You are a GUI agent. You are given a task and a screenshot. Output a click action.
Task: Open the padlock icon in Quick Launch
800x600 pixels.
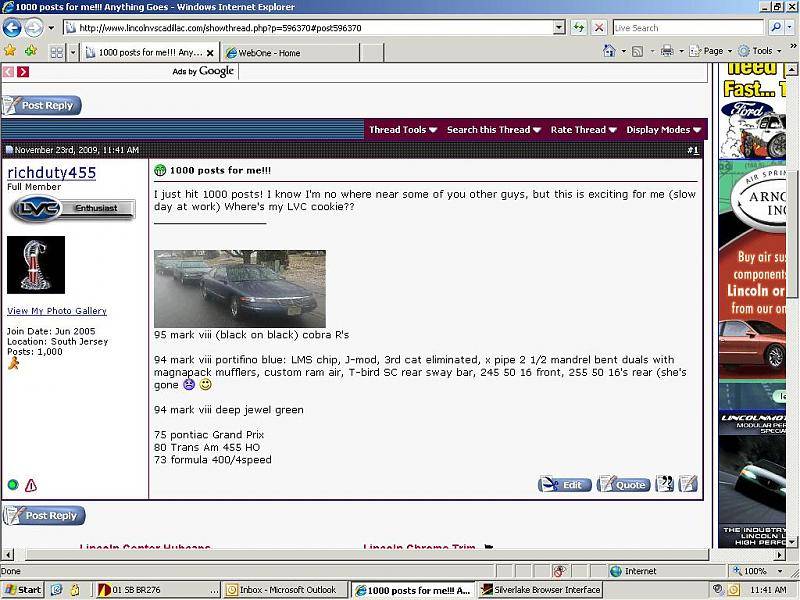click(x=74, y=590)
